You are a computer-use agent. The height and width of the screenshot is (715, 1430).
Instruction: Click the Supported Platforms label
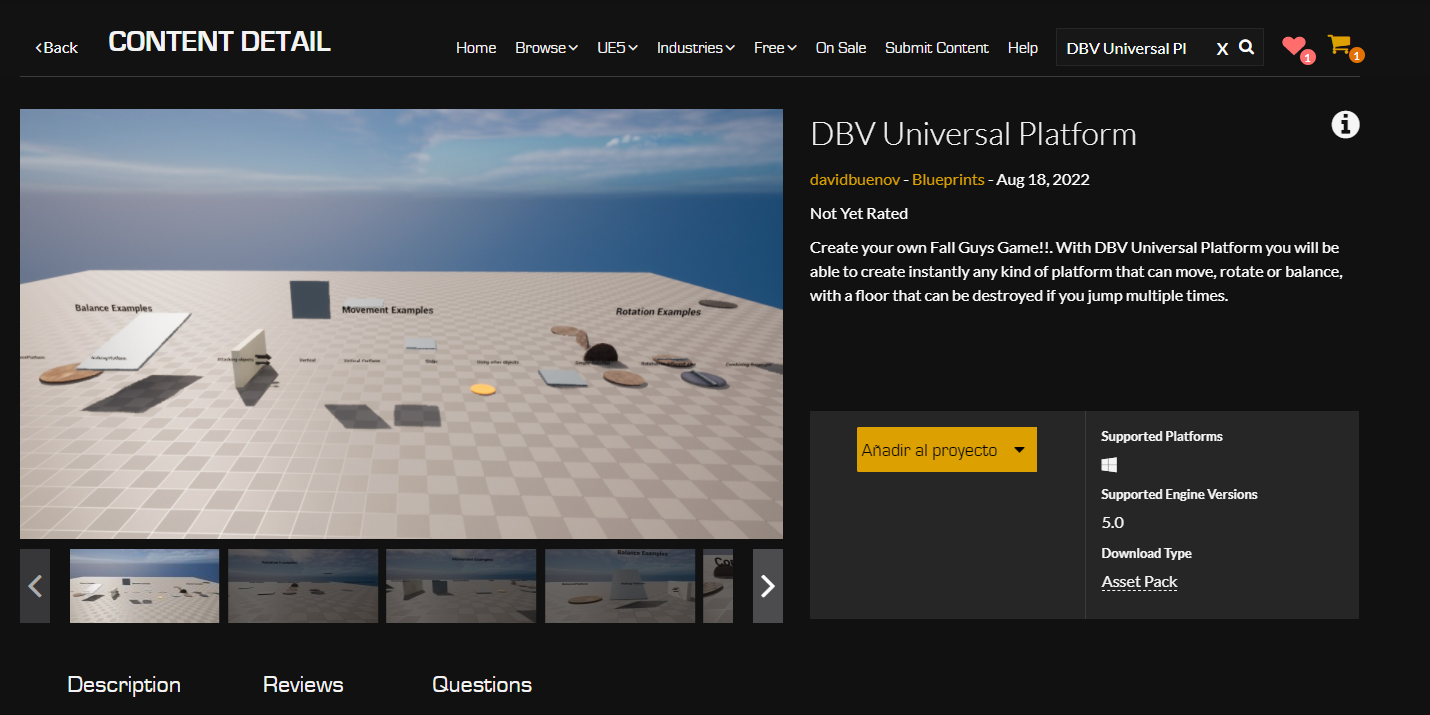point(1162,436)
